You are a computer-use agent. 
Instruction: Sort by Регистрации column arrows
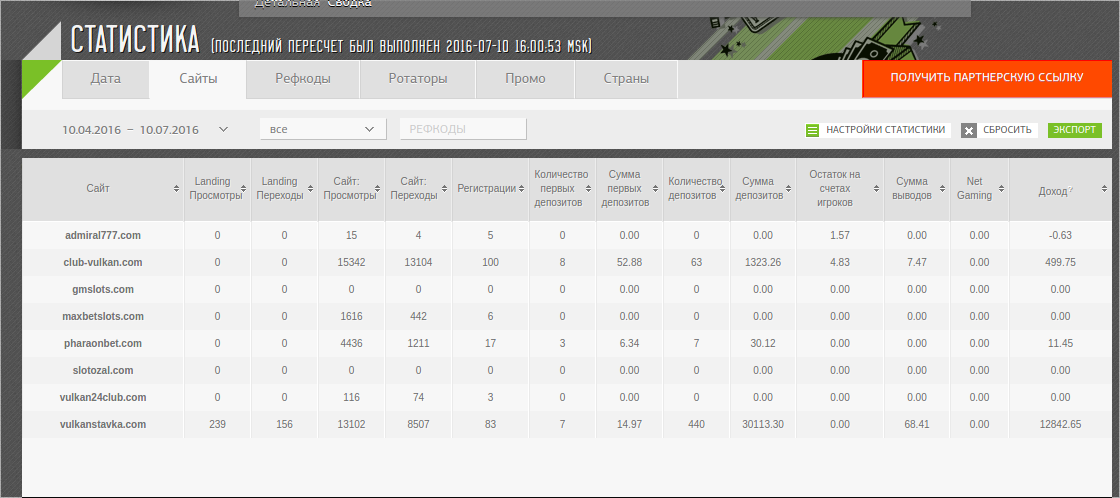[x=521, y=189]
